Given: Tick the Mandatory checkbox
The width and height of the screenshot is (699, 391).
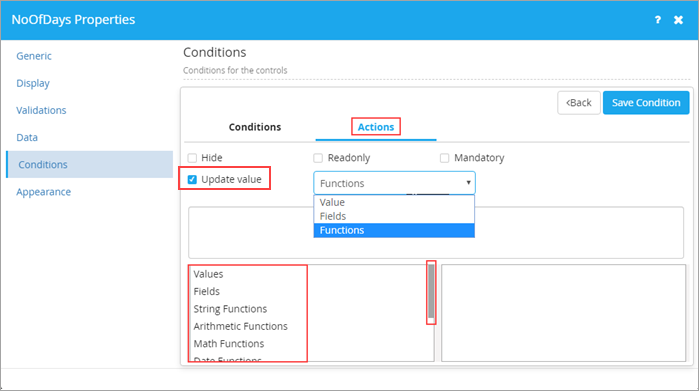Looking at the screenshot, I should pyautogui.click(x=444, y=158).
